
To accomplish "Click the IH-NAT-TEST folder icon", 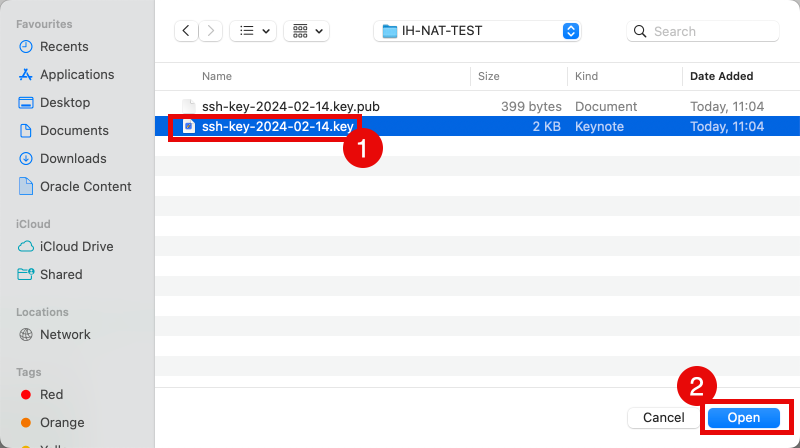I will click(390, 31).
